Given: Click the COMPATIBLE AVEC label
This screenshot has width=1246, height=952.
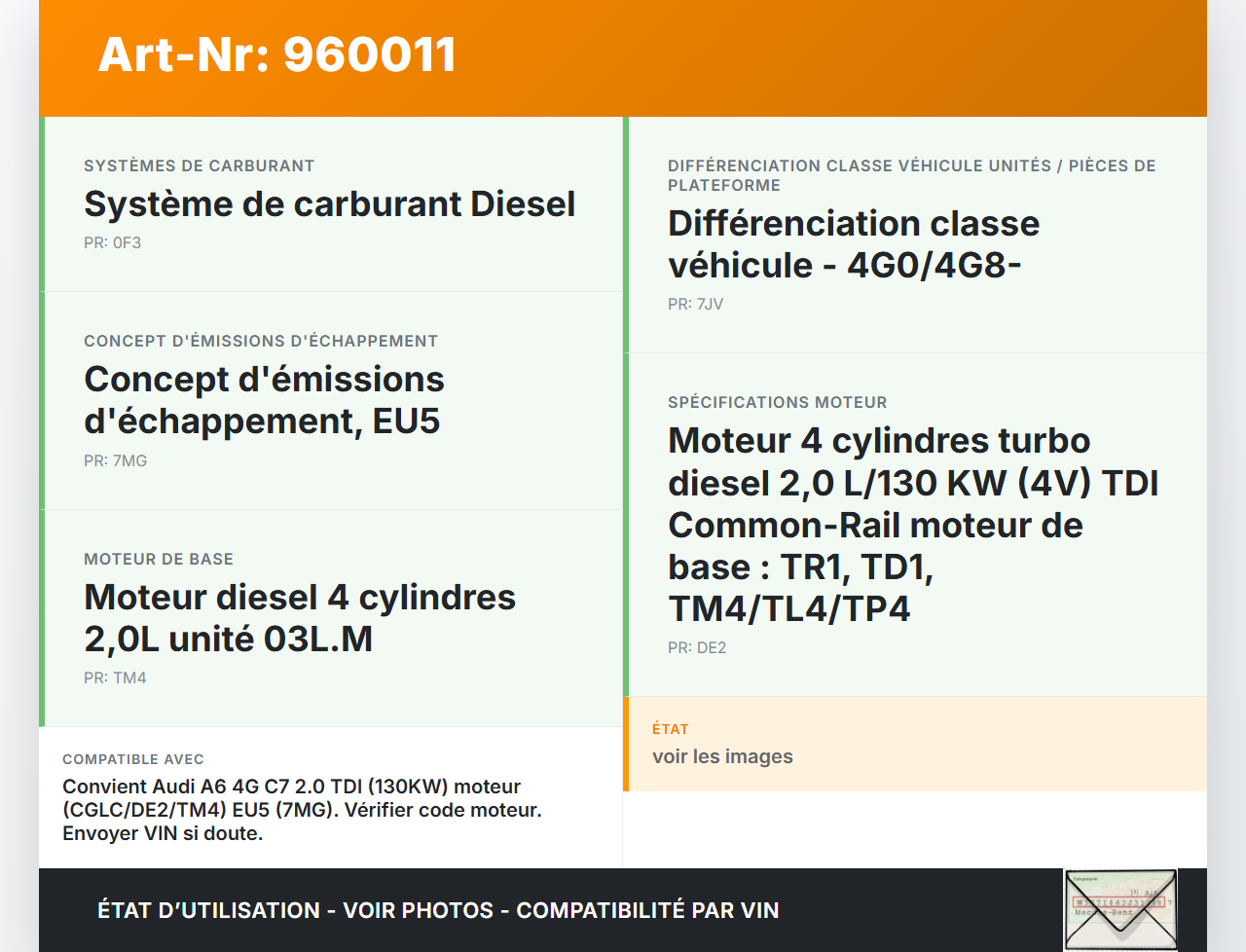Looking at the screenshot, I should [133, 759].
